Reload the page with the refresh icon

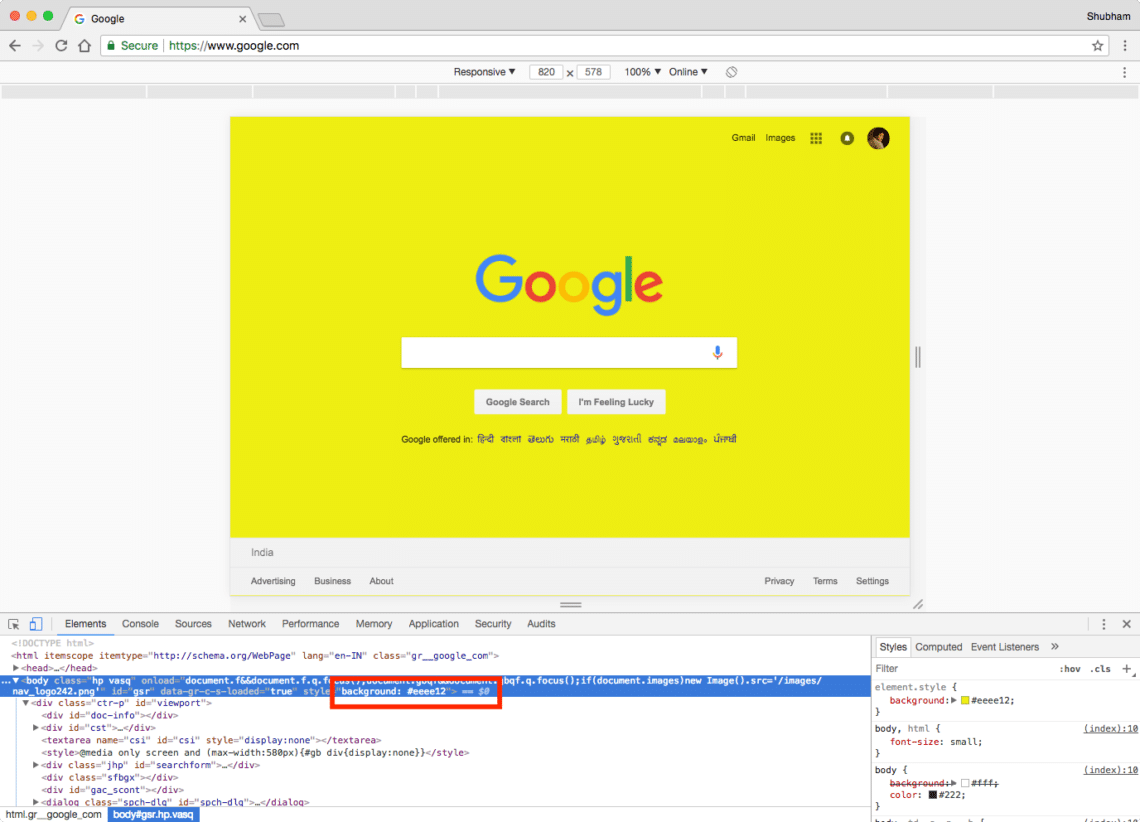[61, 46]
